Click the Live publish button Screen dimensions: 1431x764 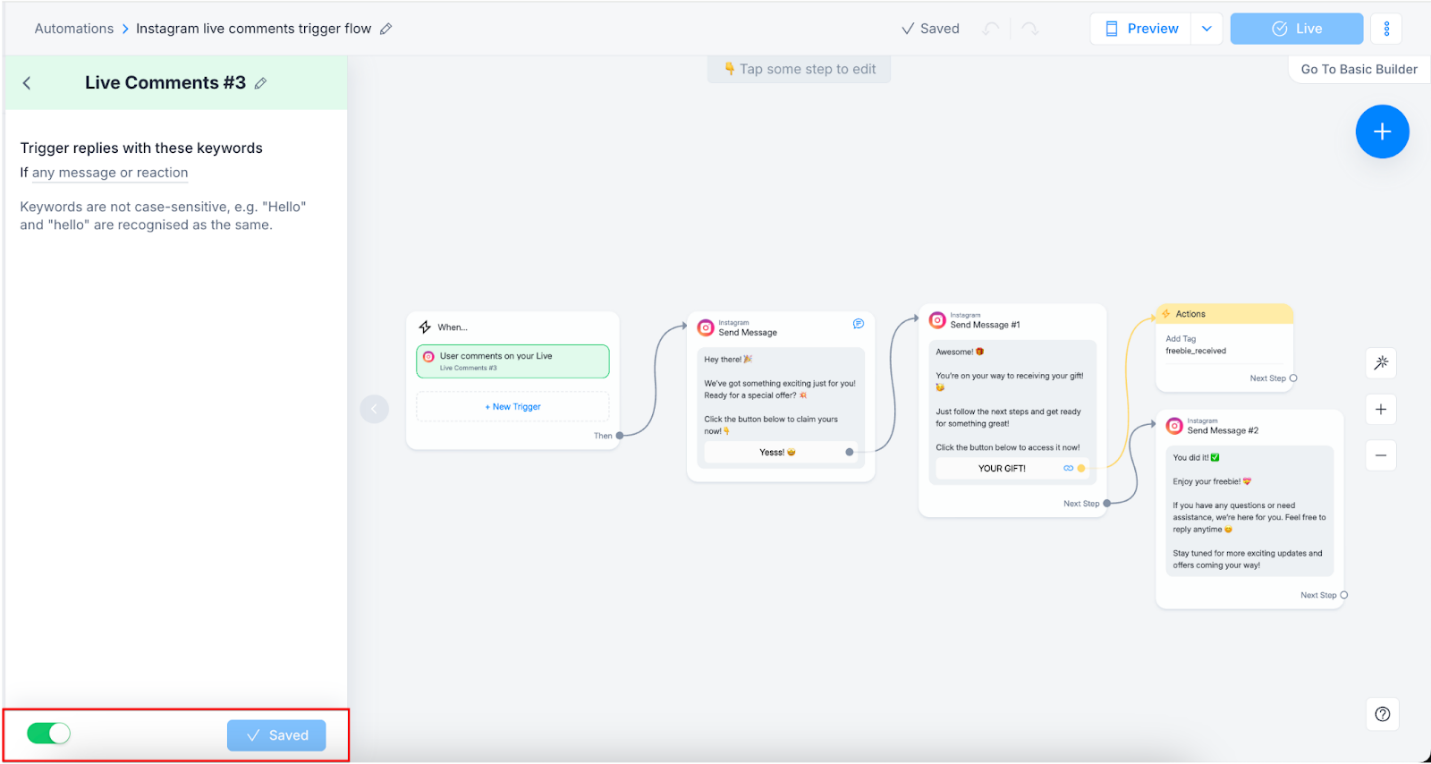[1296, 29]
